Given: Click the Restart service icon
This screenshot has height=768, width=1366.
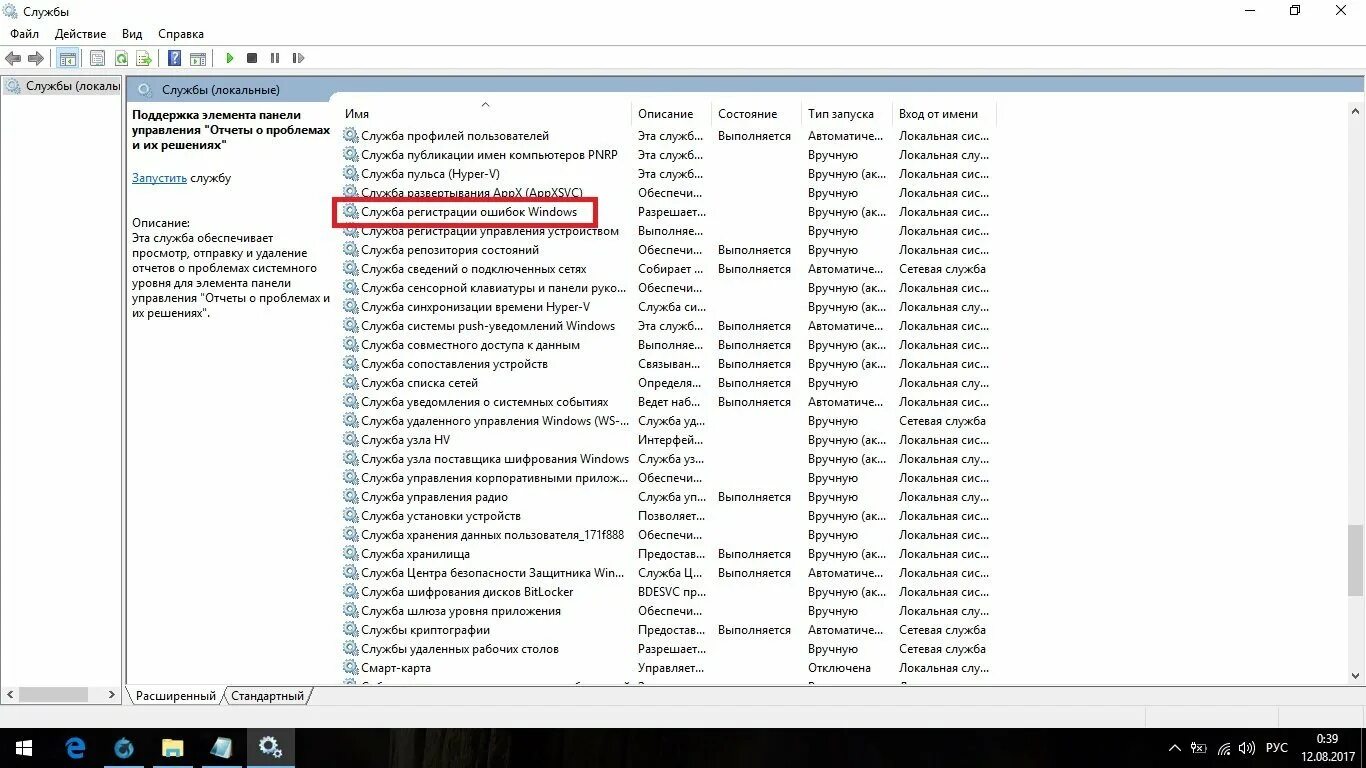Looking at the screenshot, I should (x=298, y=59).
